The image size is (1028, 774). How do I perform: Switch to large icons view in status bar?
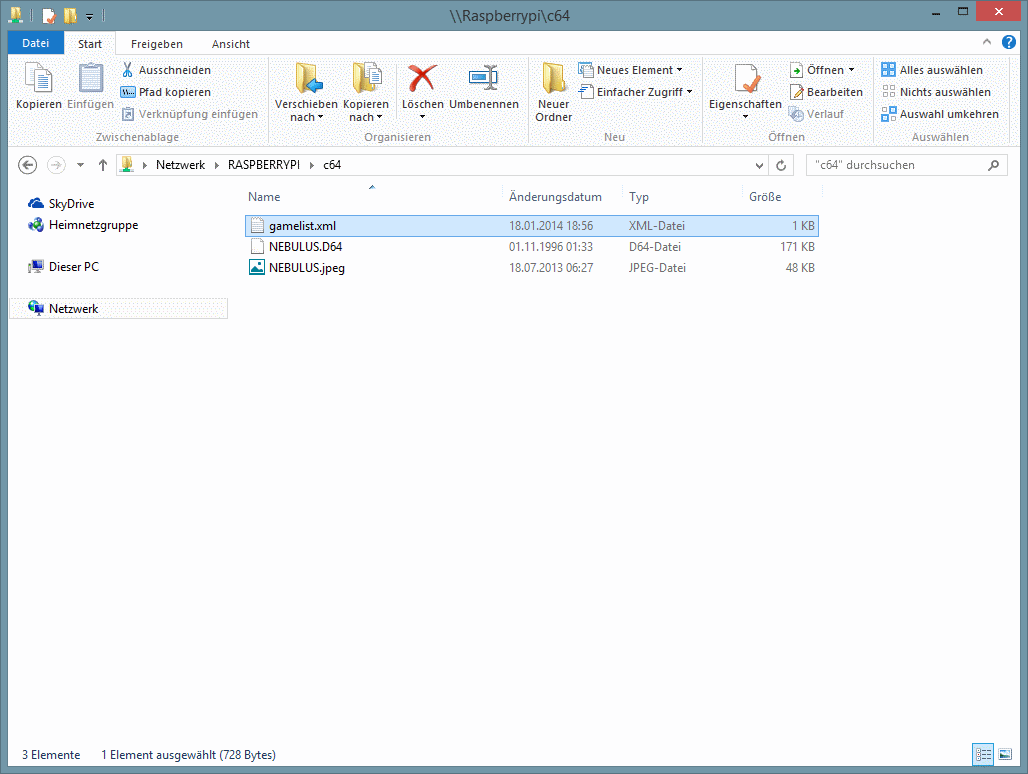(x=1005, y=754)
